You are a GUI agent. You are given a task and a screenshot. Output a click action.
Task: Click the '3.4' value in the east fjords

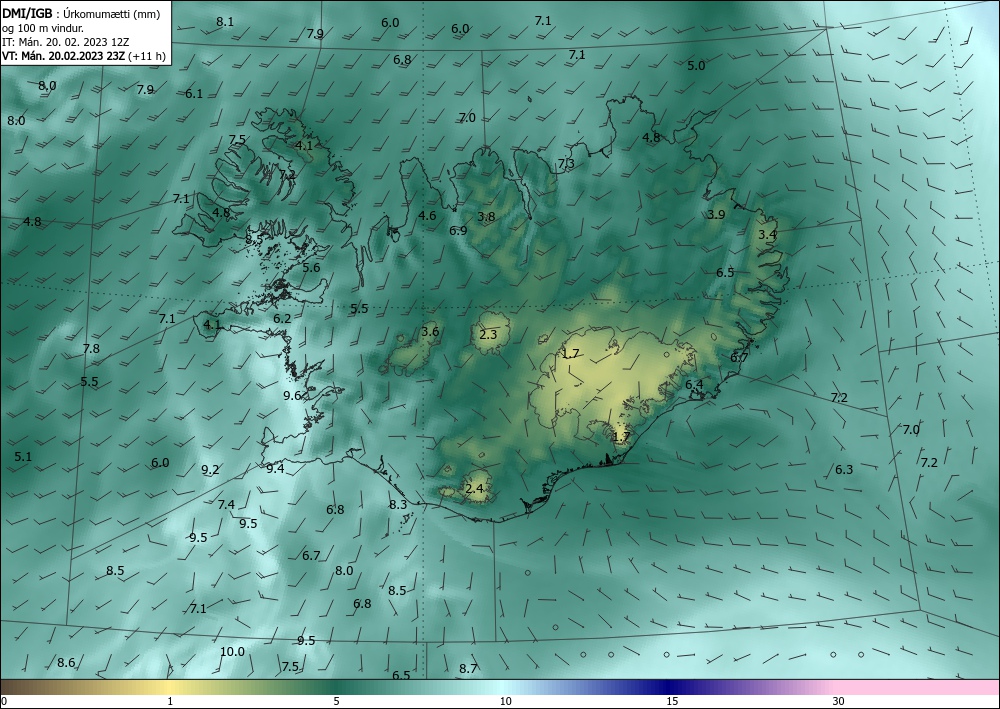767,235
